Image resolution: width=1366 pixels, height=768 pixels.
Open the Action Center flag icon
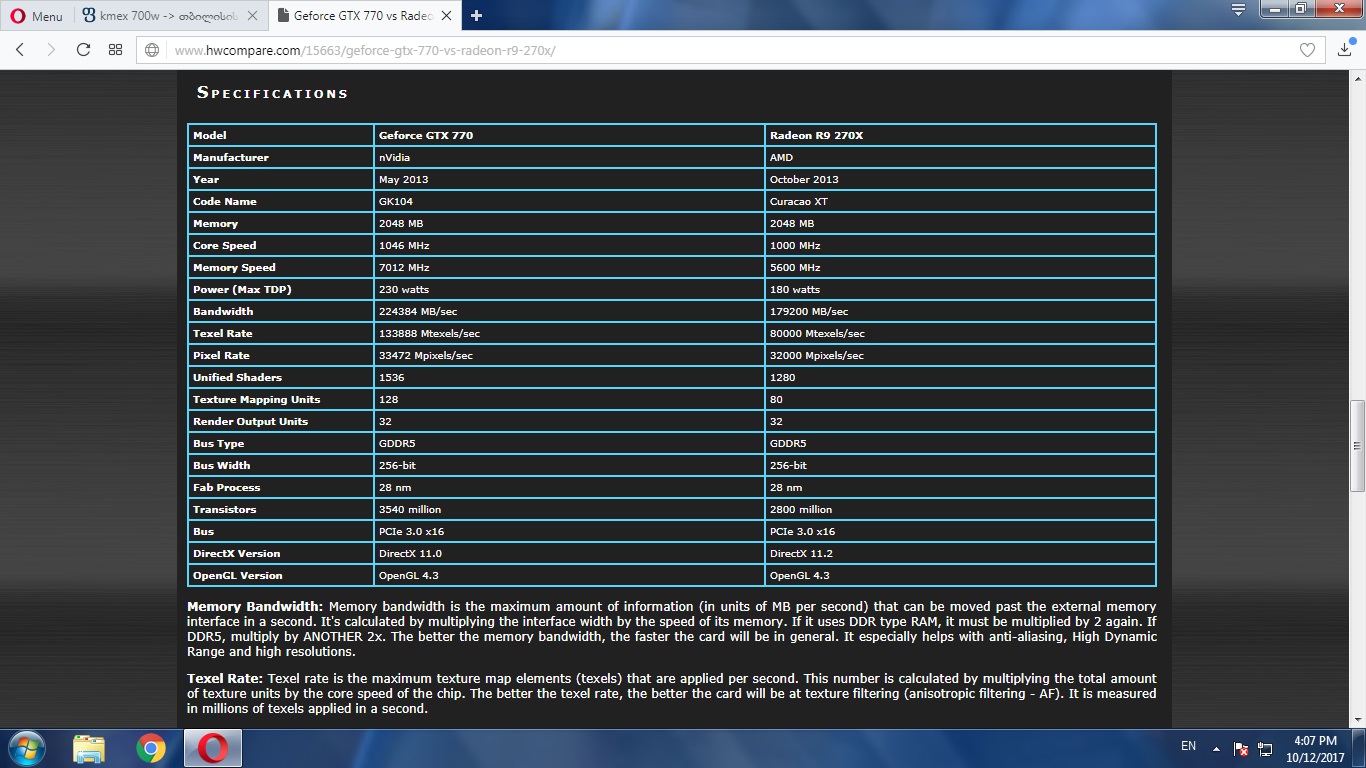point(1241,748)
